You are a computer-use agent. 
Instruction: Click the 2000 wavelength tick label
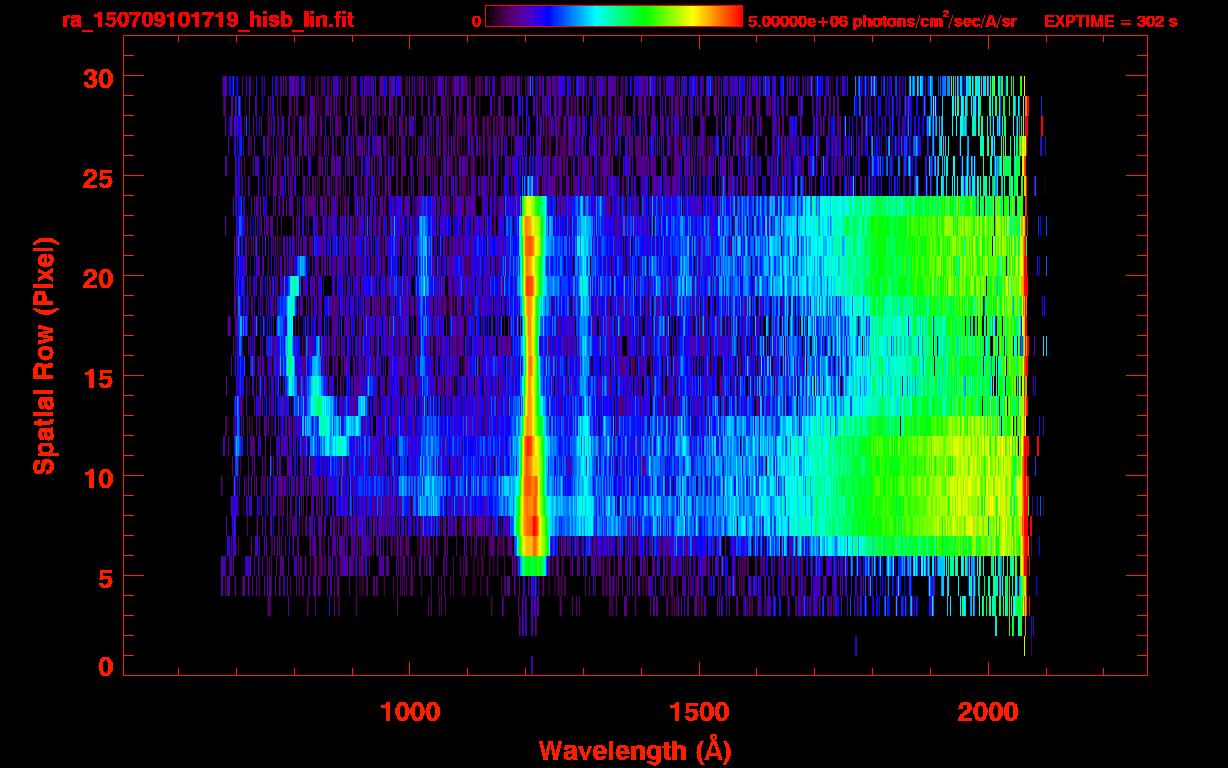click(x=988, y=712)
